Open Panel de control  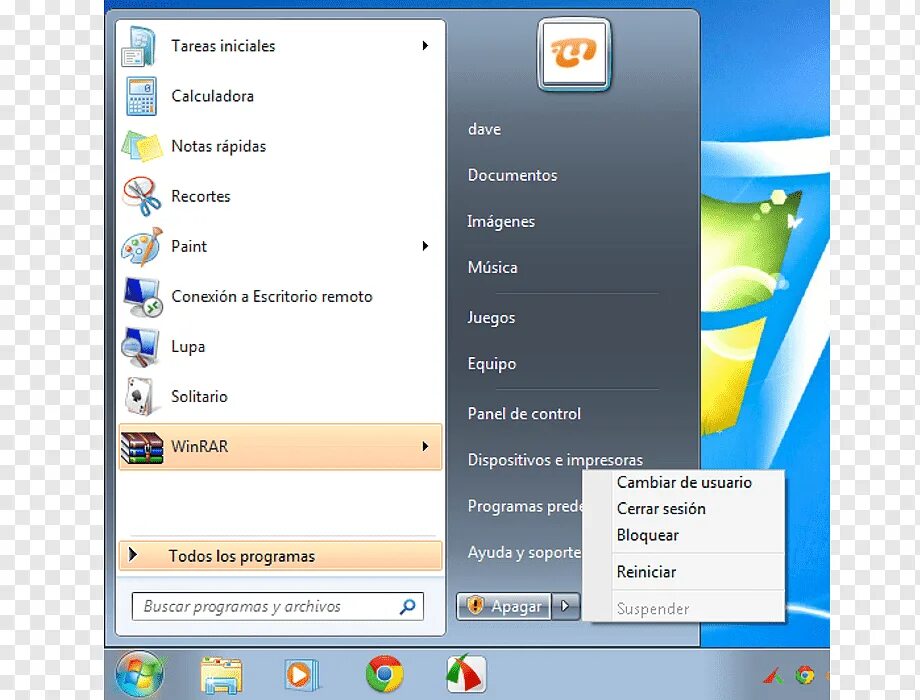[x=524, y=414]
